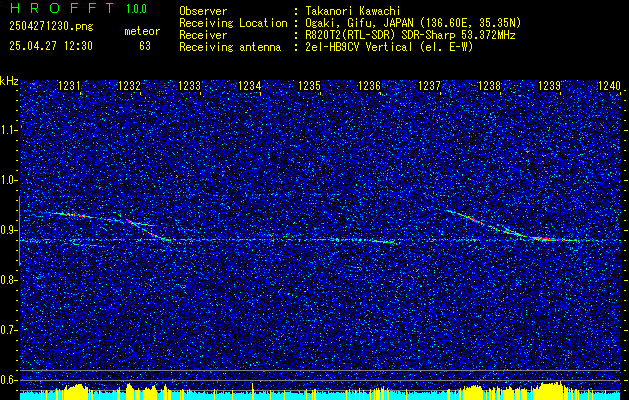Click the 1.1 kHz axis label
This screenshot has width=629, height=400.
pyautogui.click(x=8, y=130)
